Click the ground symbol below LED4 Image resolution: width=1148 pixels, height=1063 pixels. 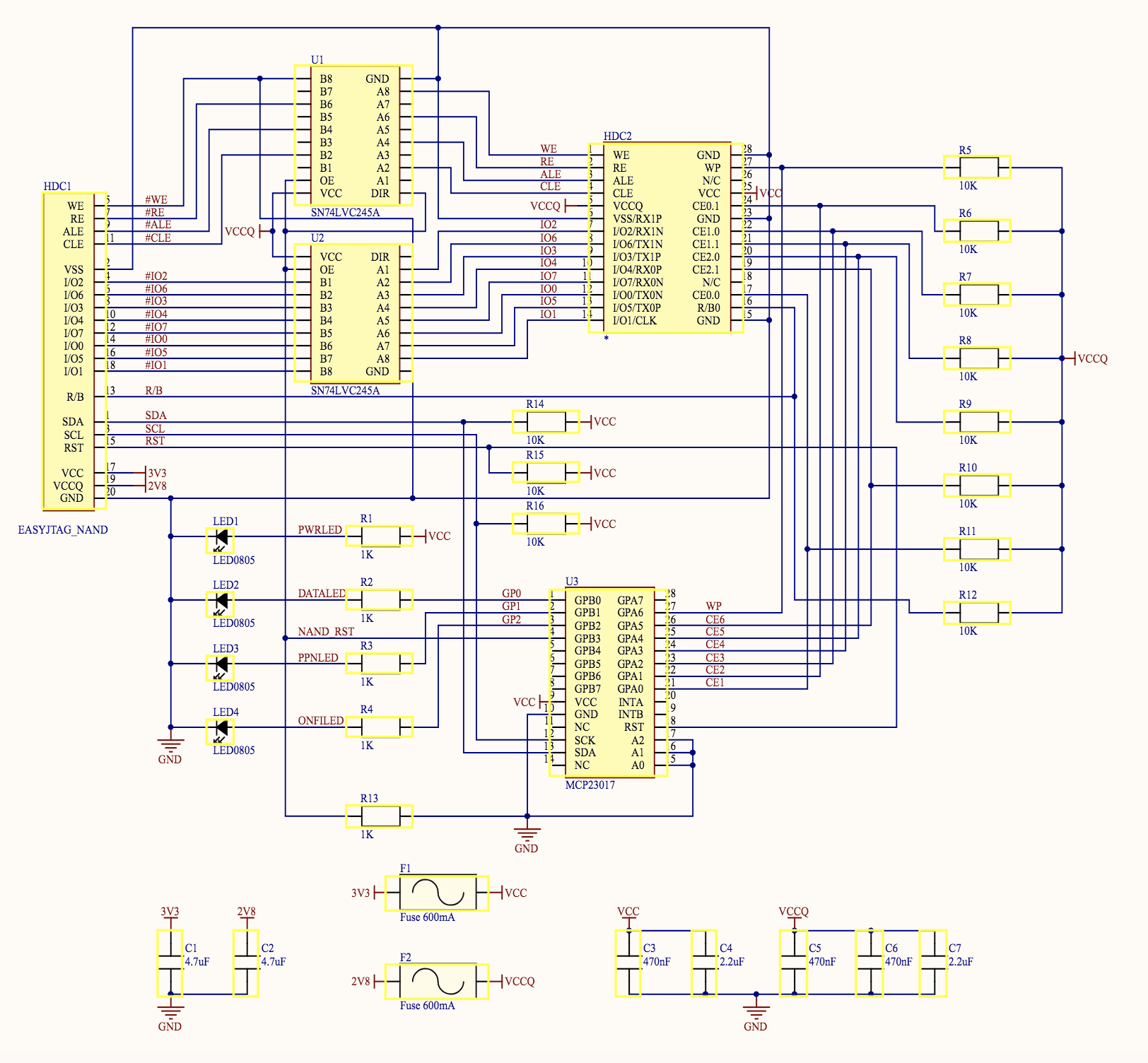[x=170, y=746]
